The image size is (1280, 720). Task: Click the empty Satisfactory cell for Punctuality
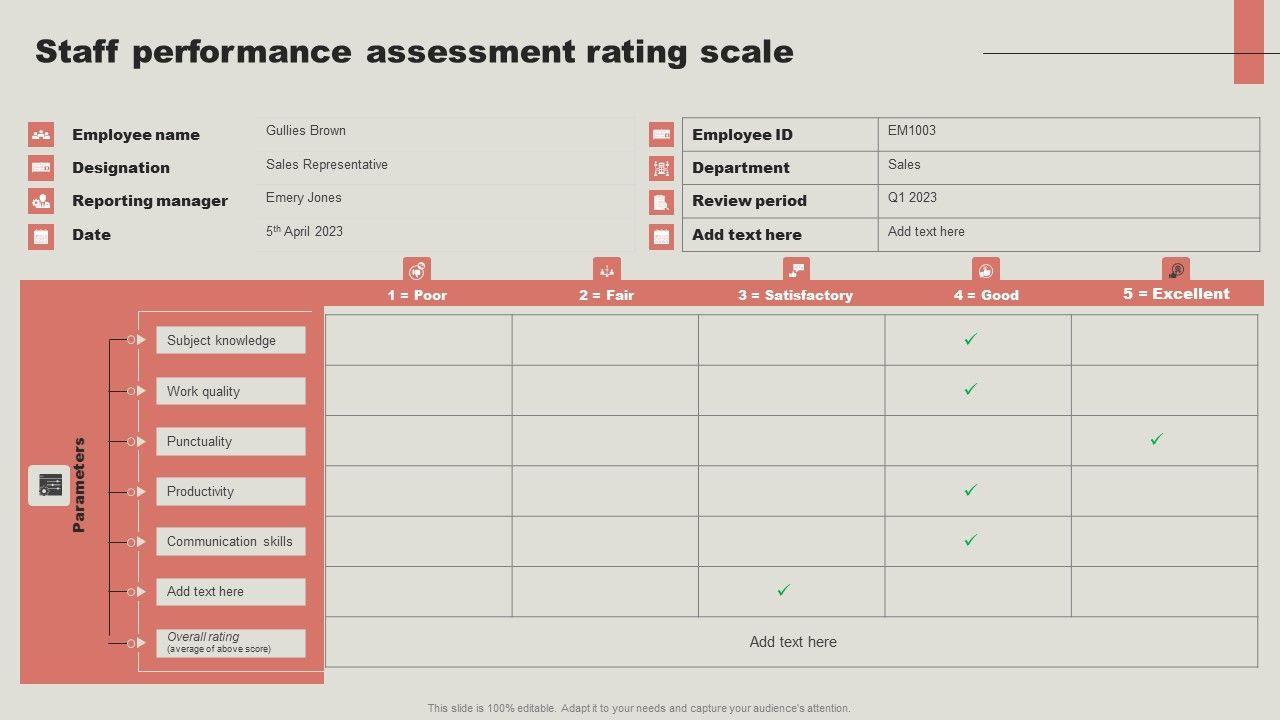[x=792, y=440]
